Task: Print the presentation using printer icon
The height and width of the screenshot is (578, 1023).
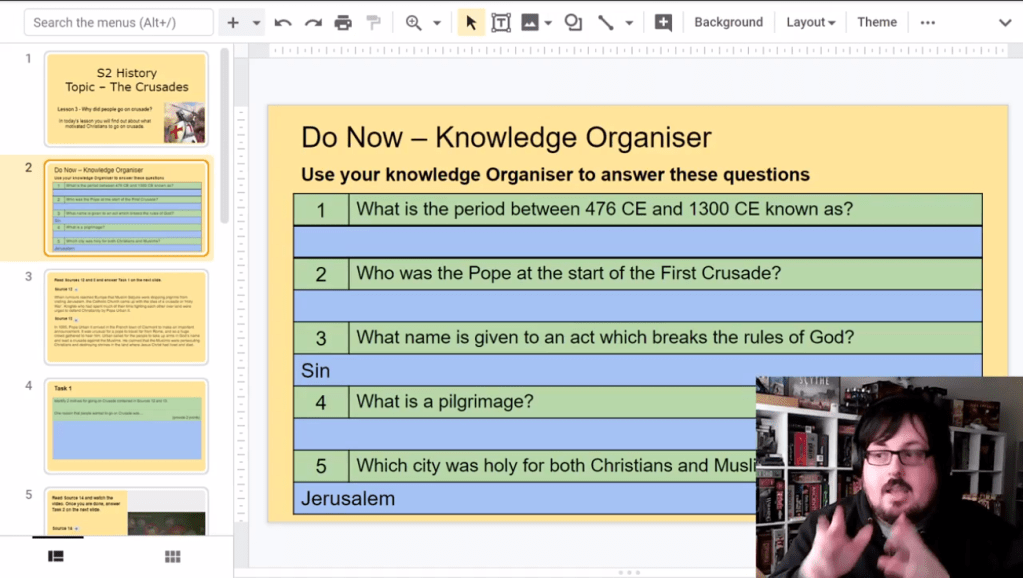Action: pyautogui.click(x=343, y=23)
